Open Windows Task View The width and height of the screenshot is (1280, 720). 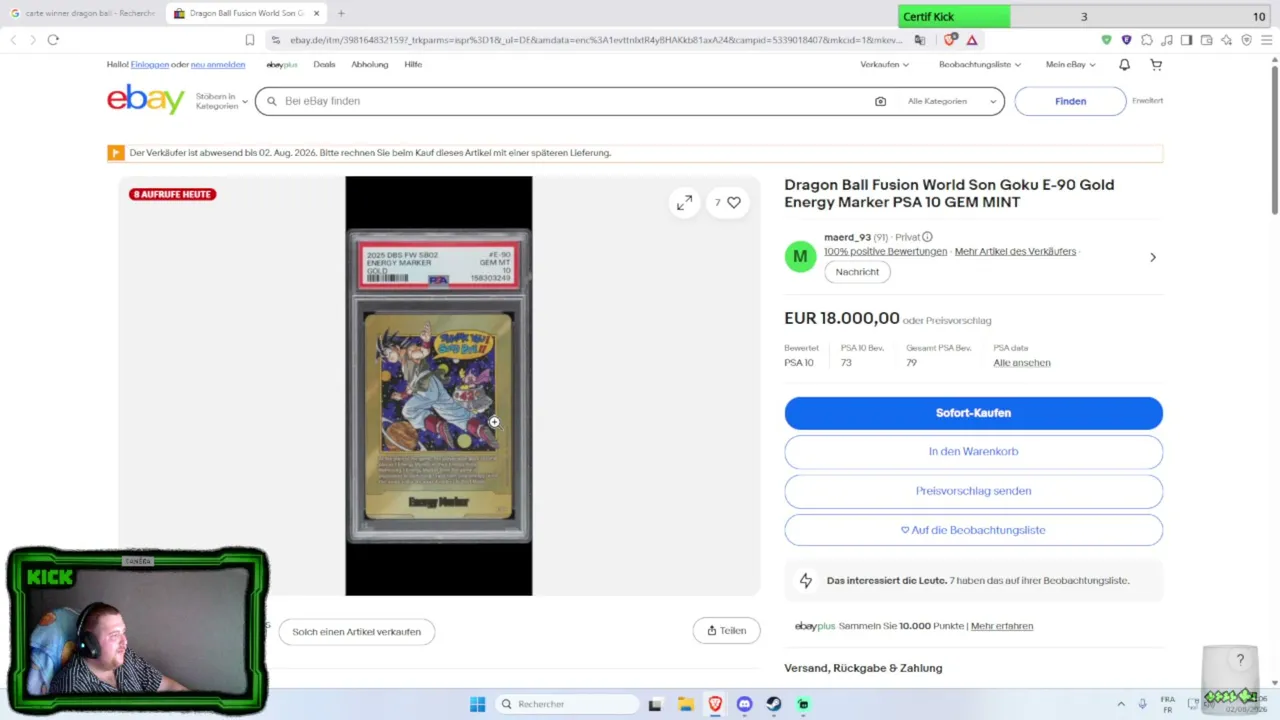(655, 704)
